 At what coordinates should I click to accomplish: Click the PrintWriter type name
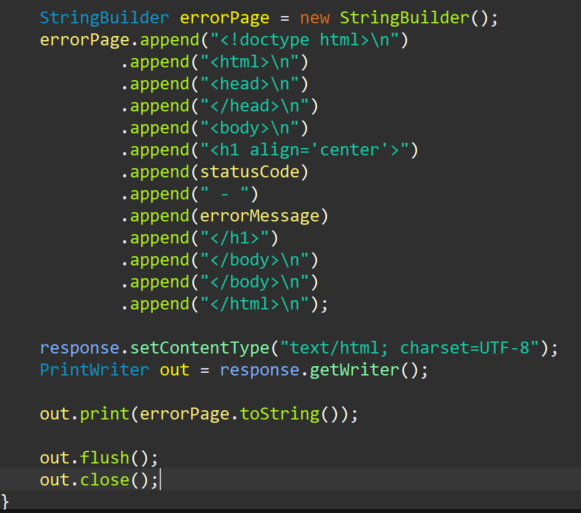pyautogui.click(x=94, y=370)
